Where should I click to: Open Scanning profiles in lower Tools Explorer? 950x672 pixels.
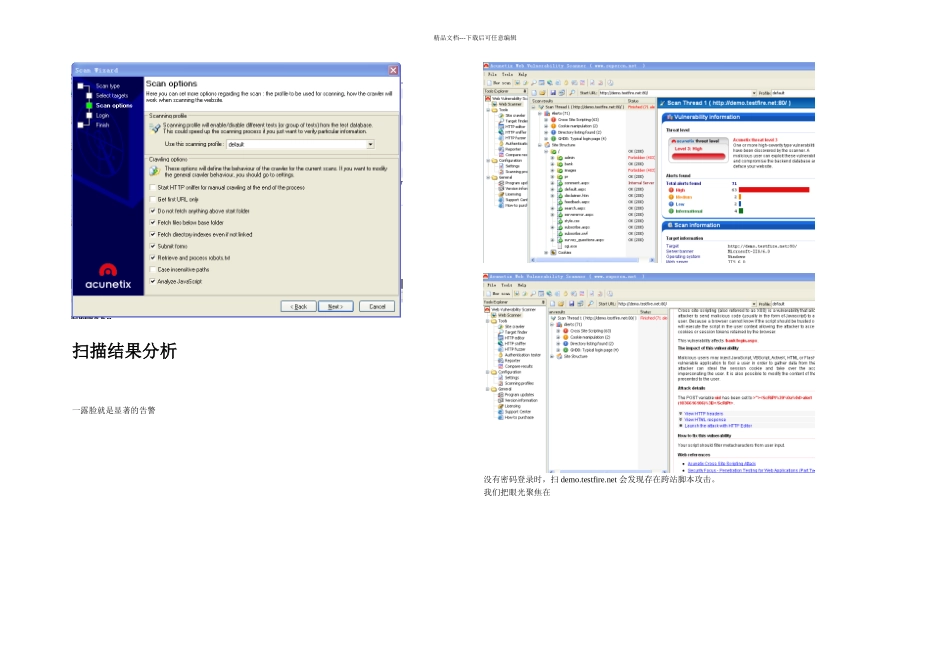tap(516, 384)
